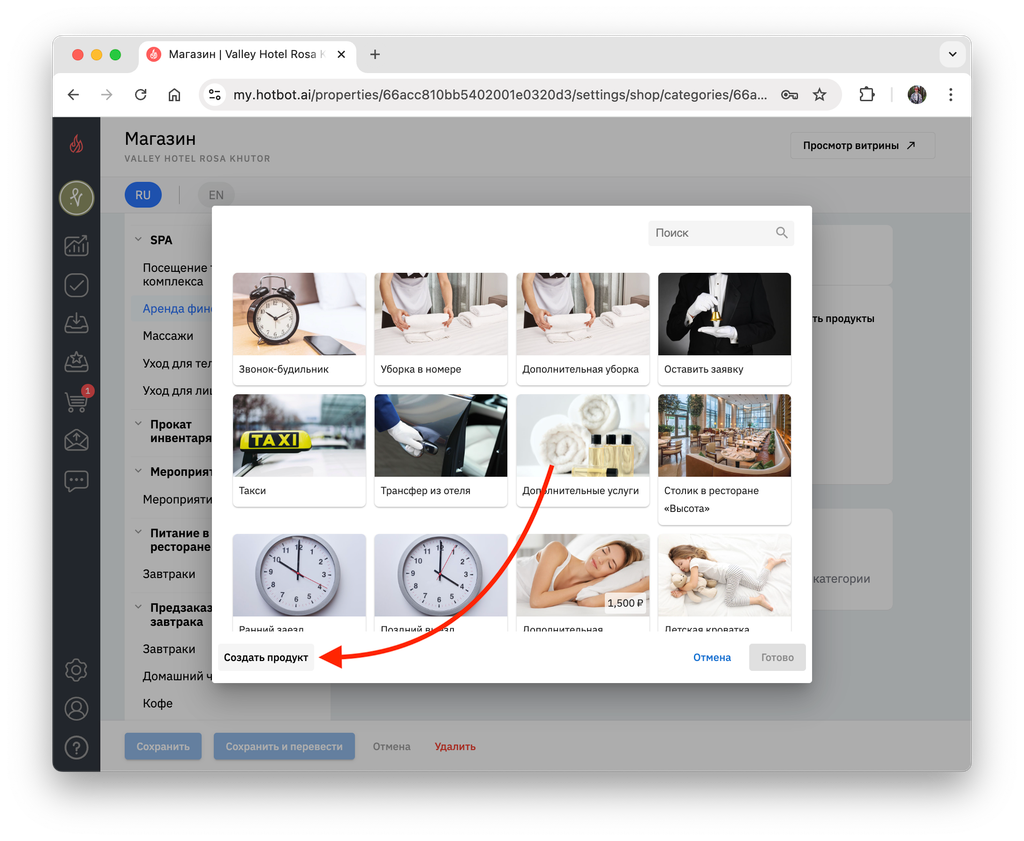Select the Звонок-будильник product card
1024x841 pixels.
pyautogui.click(x=299, y=328)
